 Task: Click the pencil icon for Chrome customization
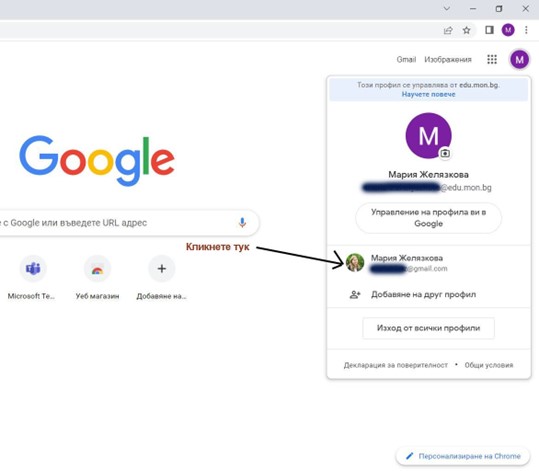[x=409, y=456]
